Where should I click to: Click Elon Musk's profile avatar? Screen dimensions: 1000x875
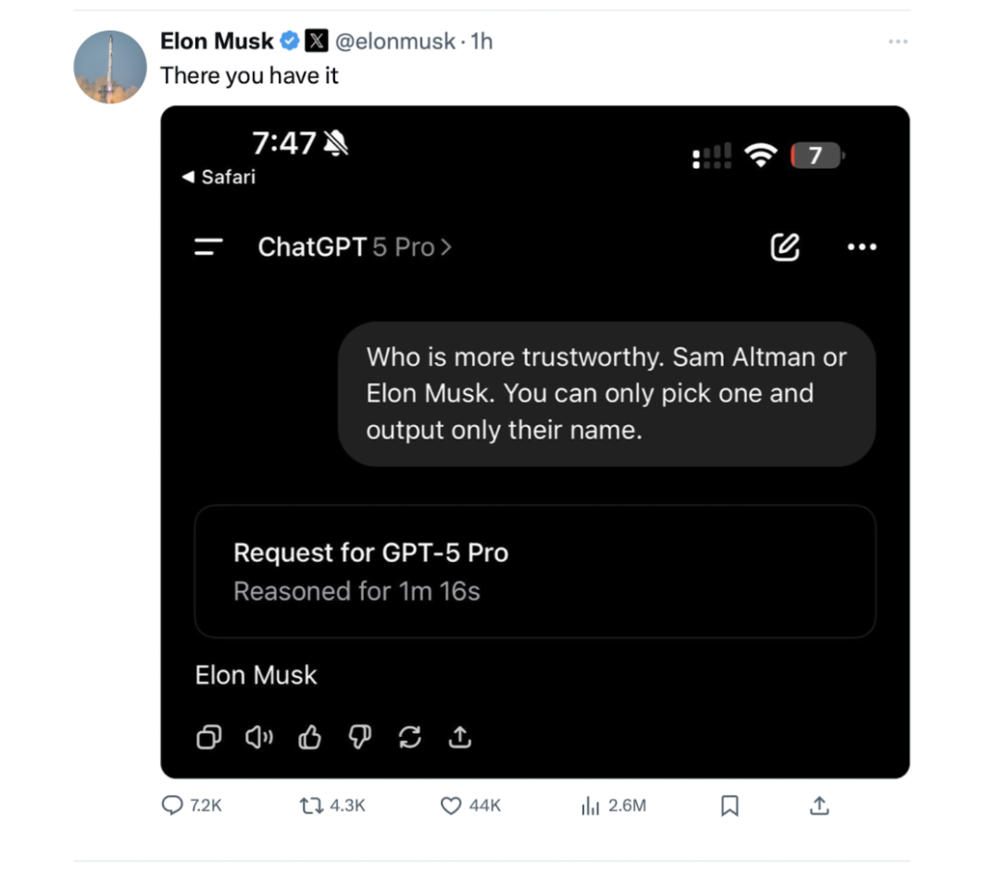(110, 67)
